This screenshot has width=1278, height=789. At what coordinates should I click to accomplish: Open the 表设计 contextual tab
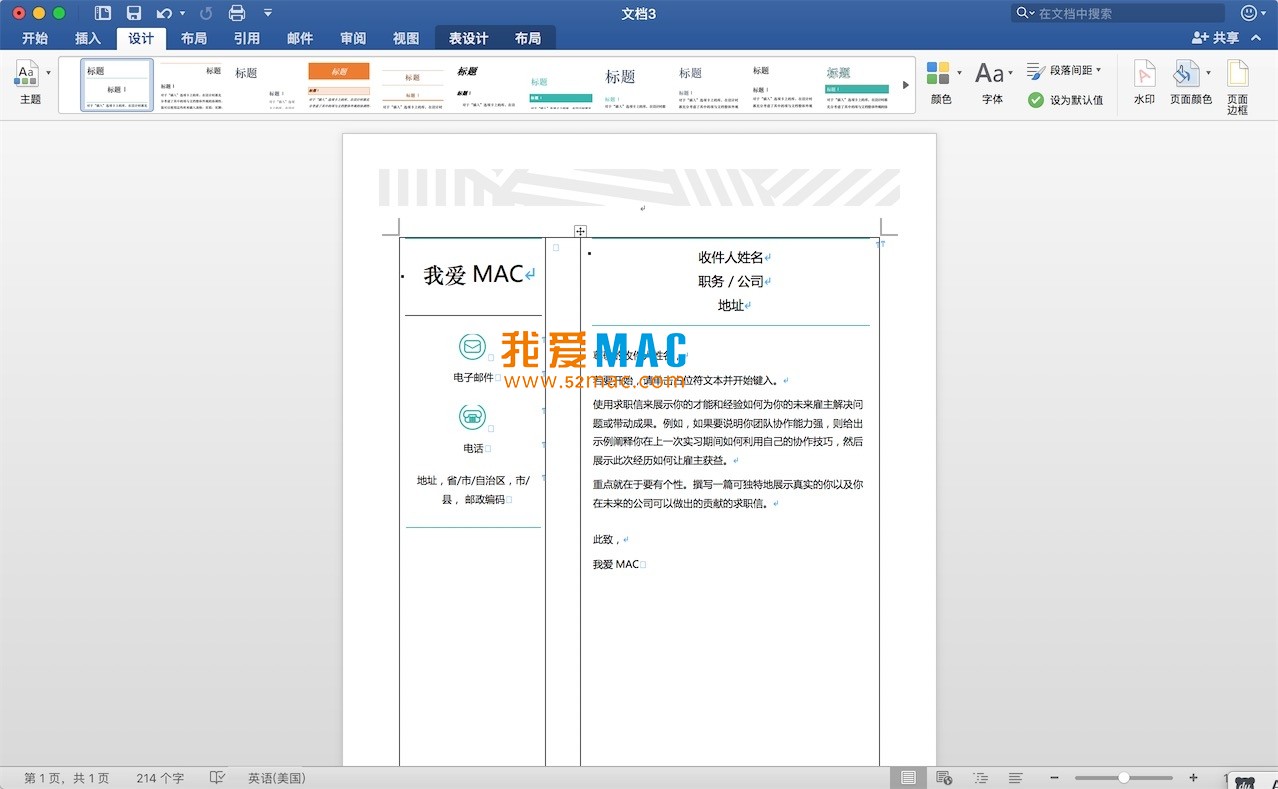[468, 38]
